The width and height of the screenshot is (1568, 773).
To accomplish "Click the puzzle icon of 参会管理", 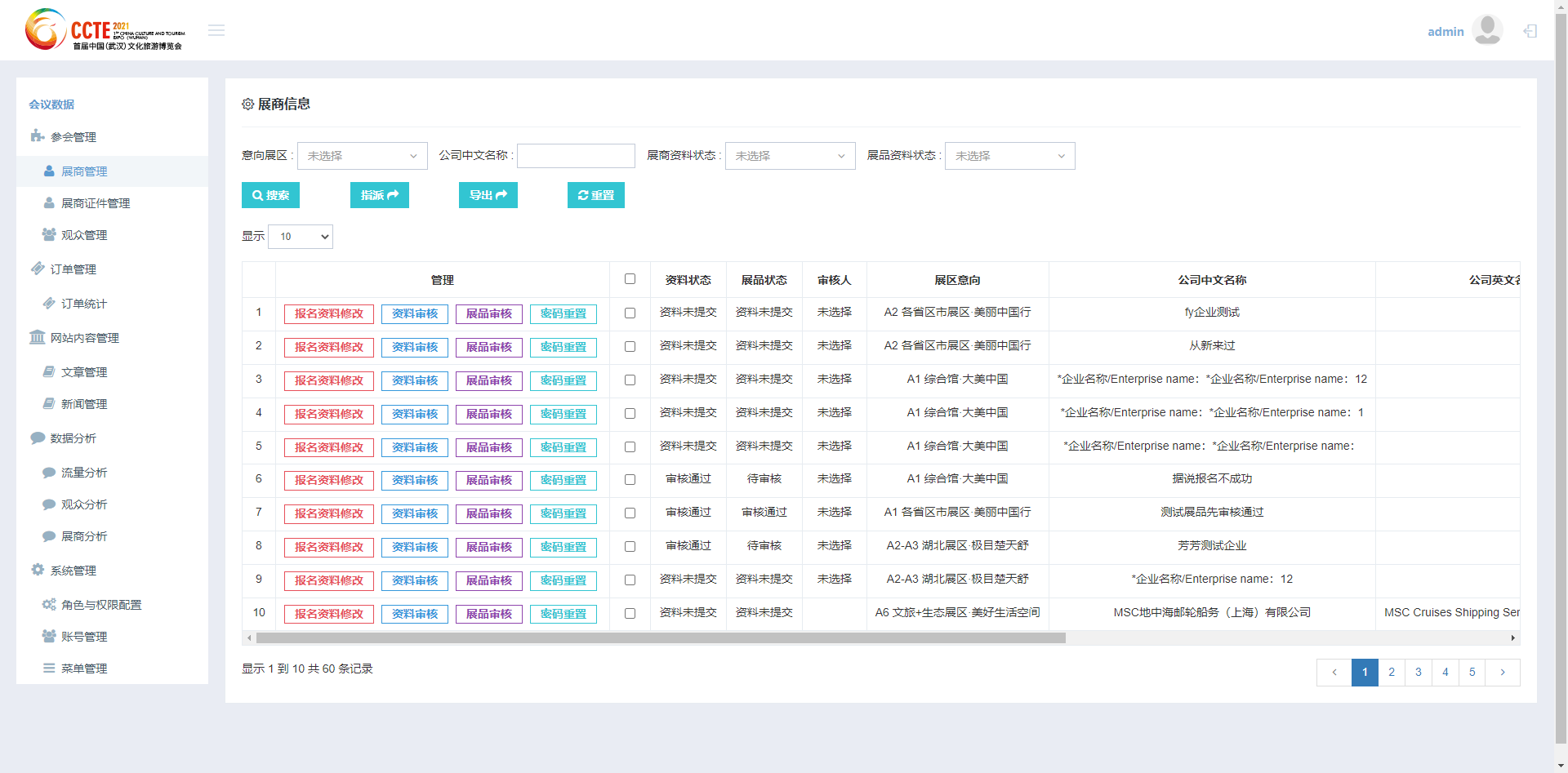I will point(38,136).
